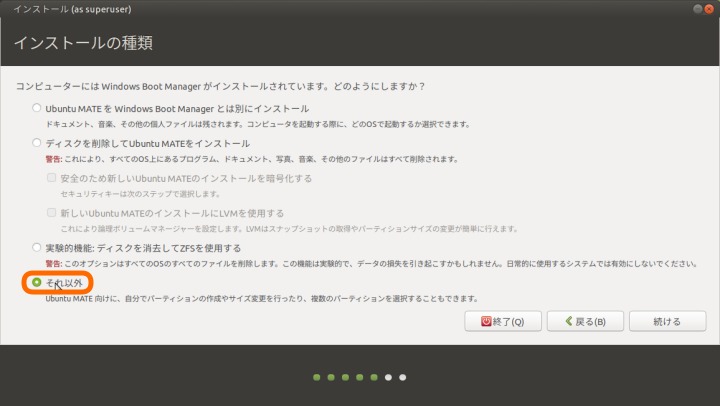Click the last white progress dot
This screenshot has height=406, width=720.
[x=403, y=378]
